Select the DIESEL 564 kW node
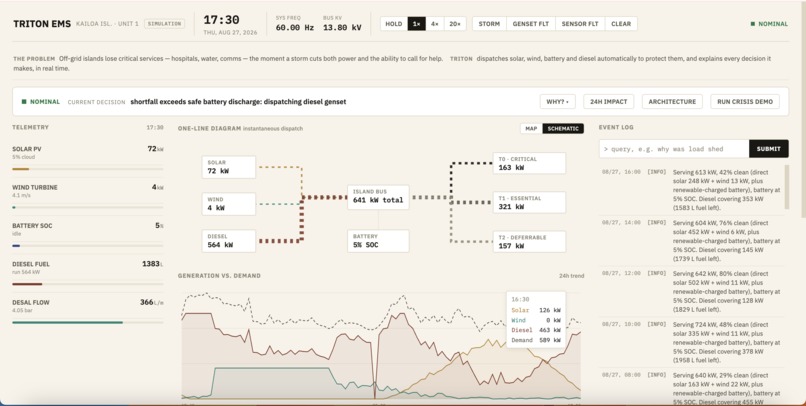 229,241
